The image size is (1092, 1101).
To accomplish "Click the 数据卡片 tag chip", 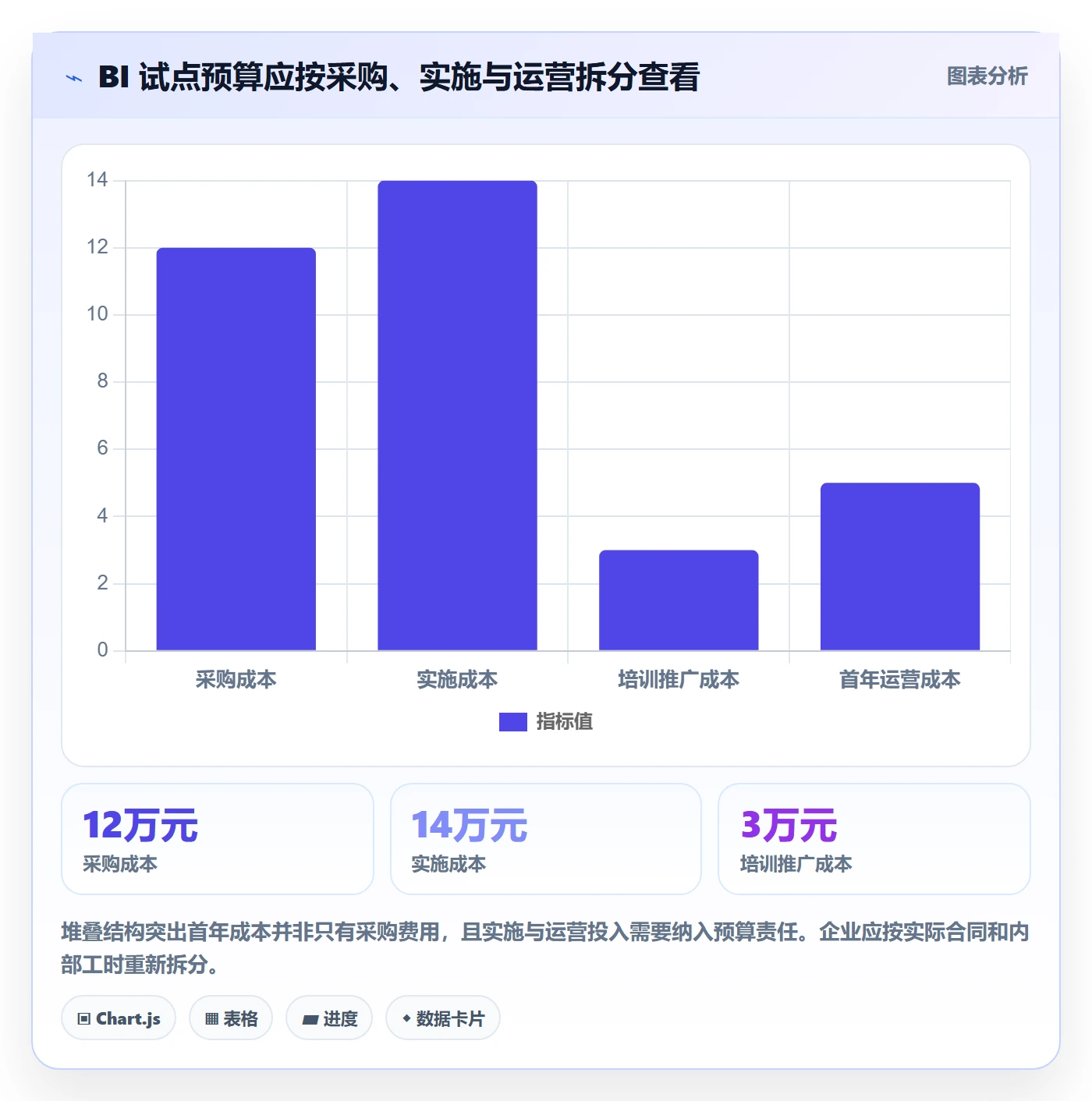I will (x=443, y=1018).
